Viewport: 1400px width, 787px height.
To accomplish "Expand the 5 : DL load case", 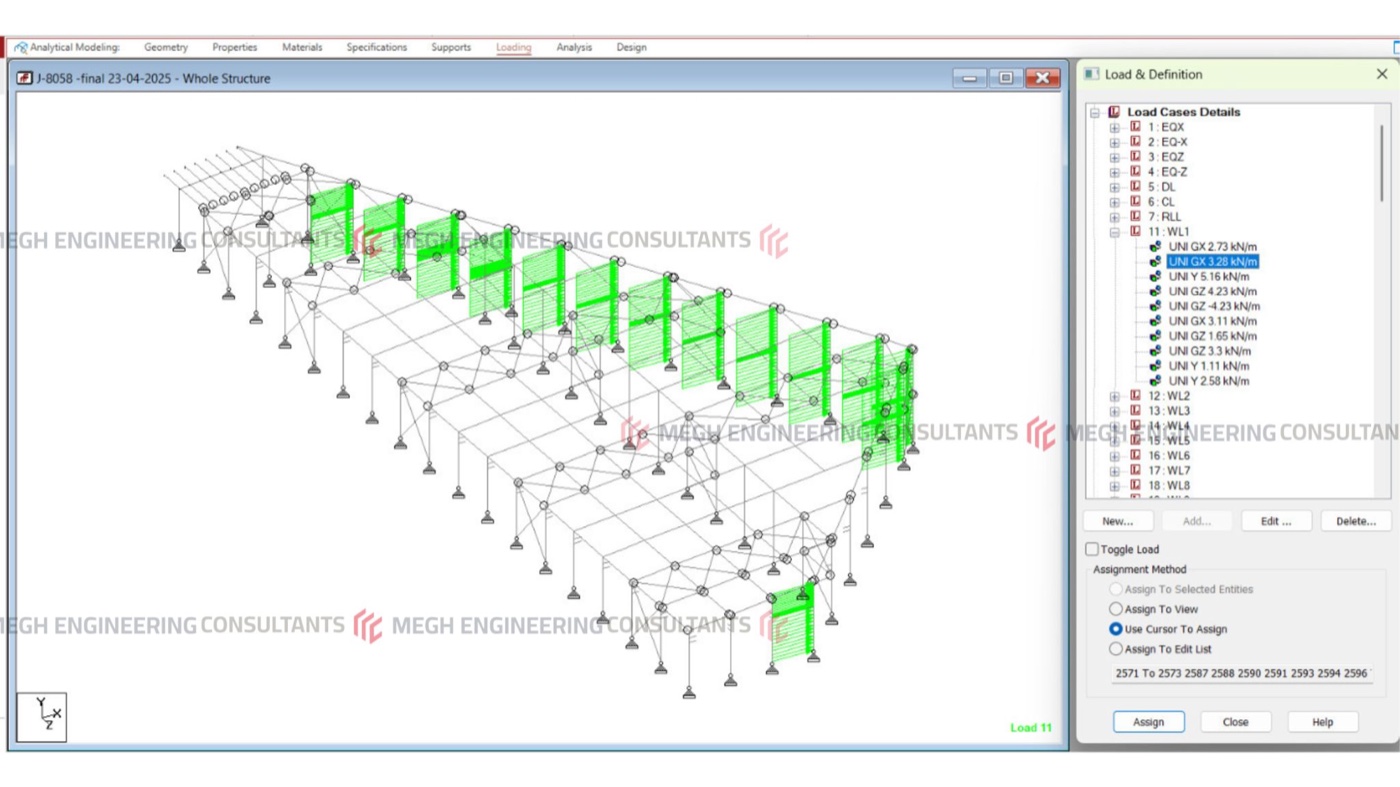I will [1115, 188].
